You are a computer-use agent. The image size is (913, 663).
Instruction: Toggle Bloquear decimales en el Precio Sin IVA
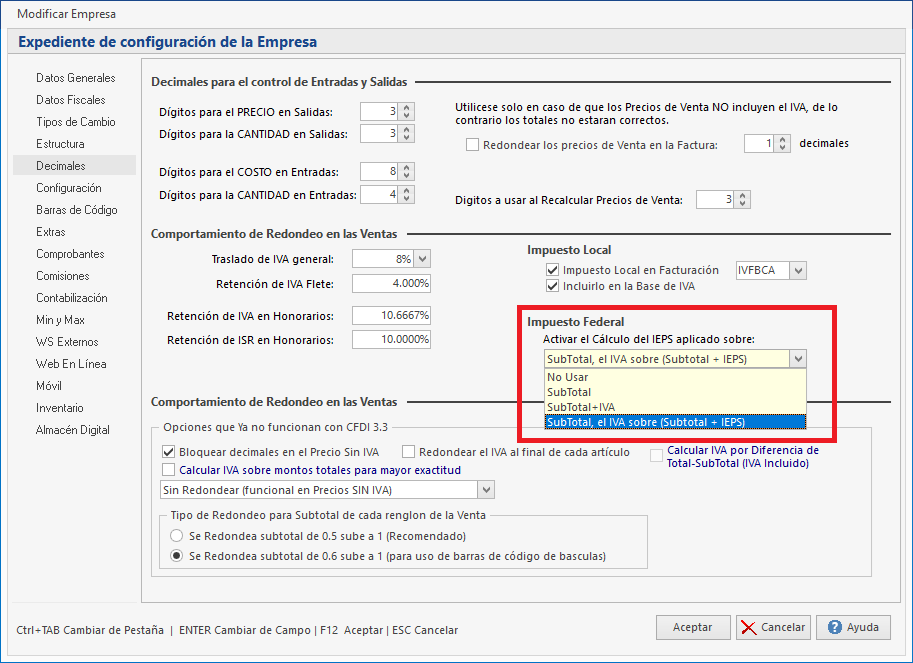tap(168, 452)
